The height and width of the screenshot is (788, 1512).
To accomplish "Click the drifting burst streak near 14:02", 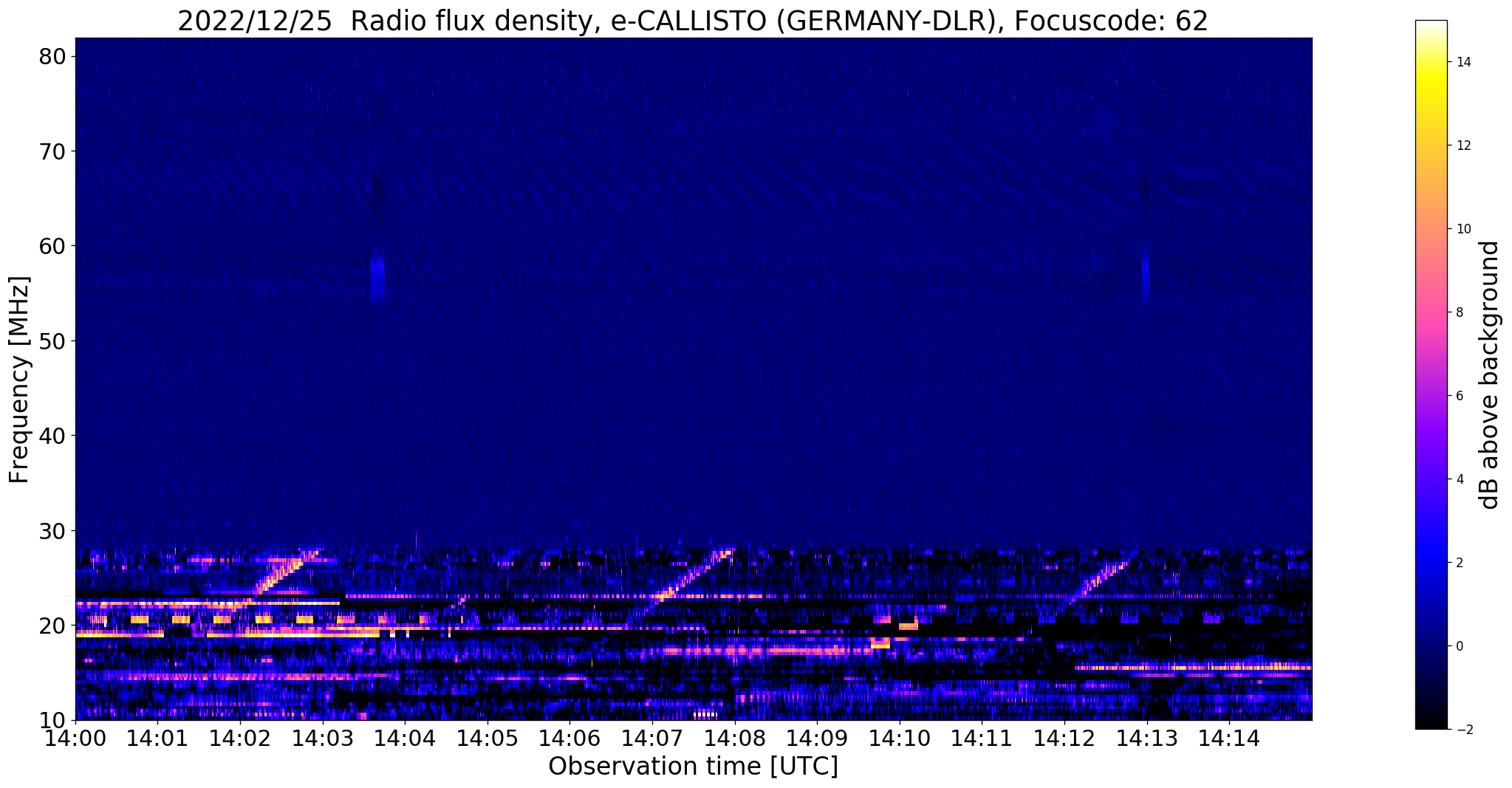I will 284,572.
